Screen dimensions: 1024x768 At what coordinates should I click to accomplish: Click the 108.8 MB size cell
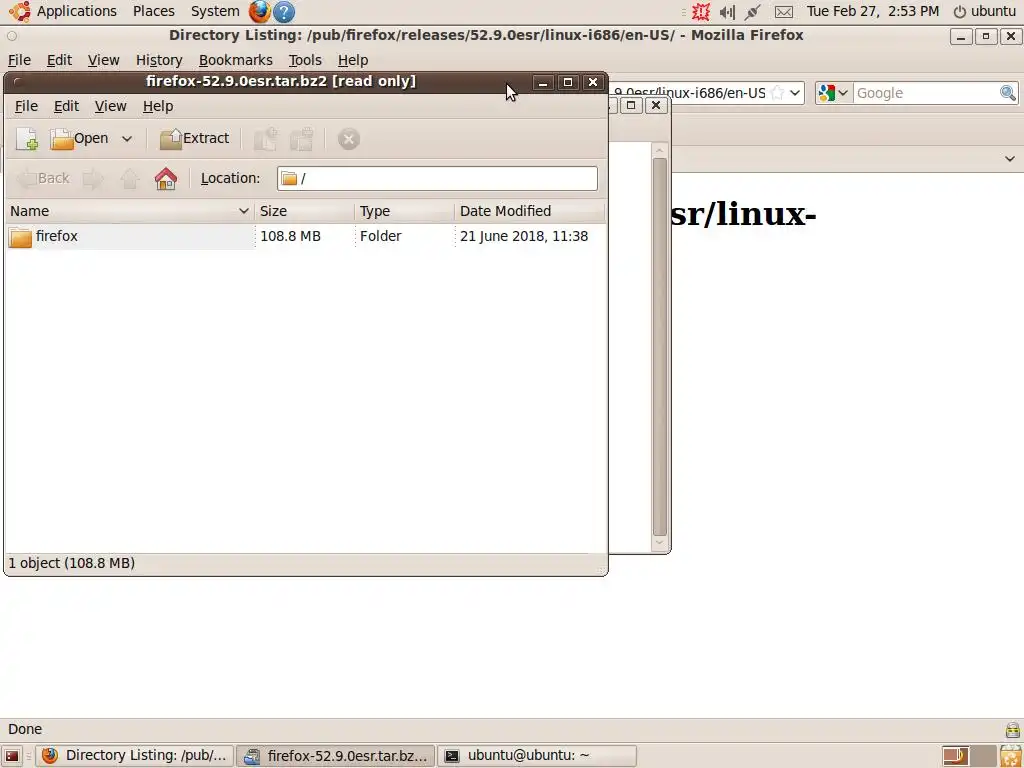click(x=291, y=236)
